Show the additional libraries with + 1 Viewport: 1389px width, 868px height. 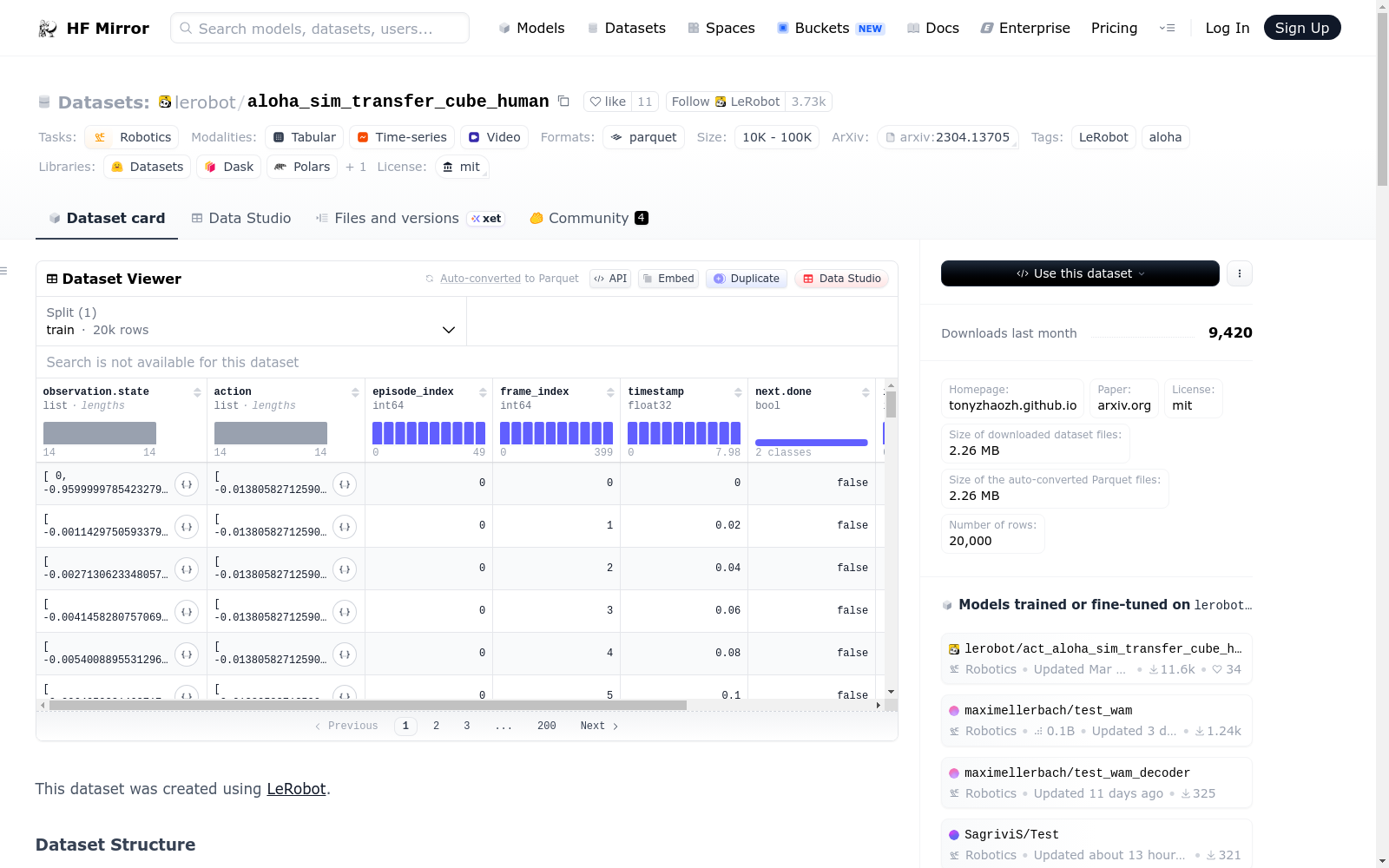(x=356, y=167)
